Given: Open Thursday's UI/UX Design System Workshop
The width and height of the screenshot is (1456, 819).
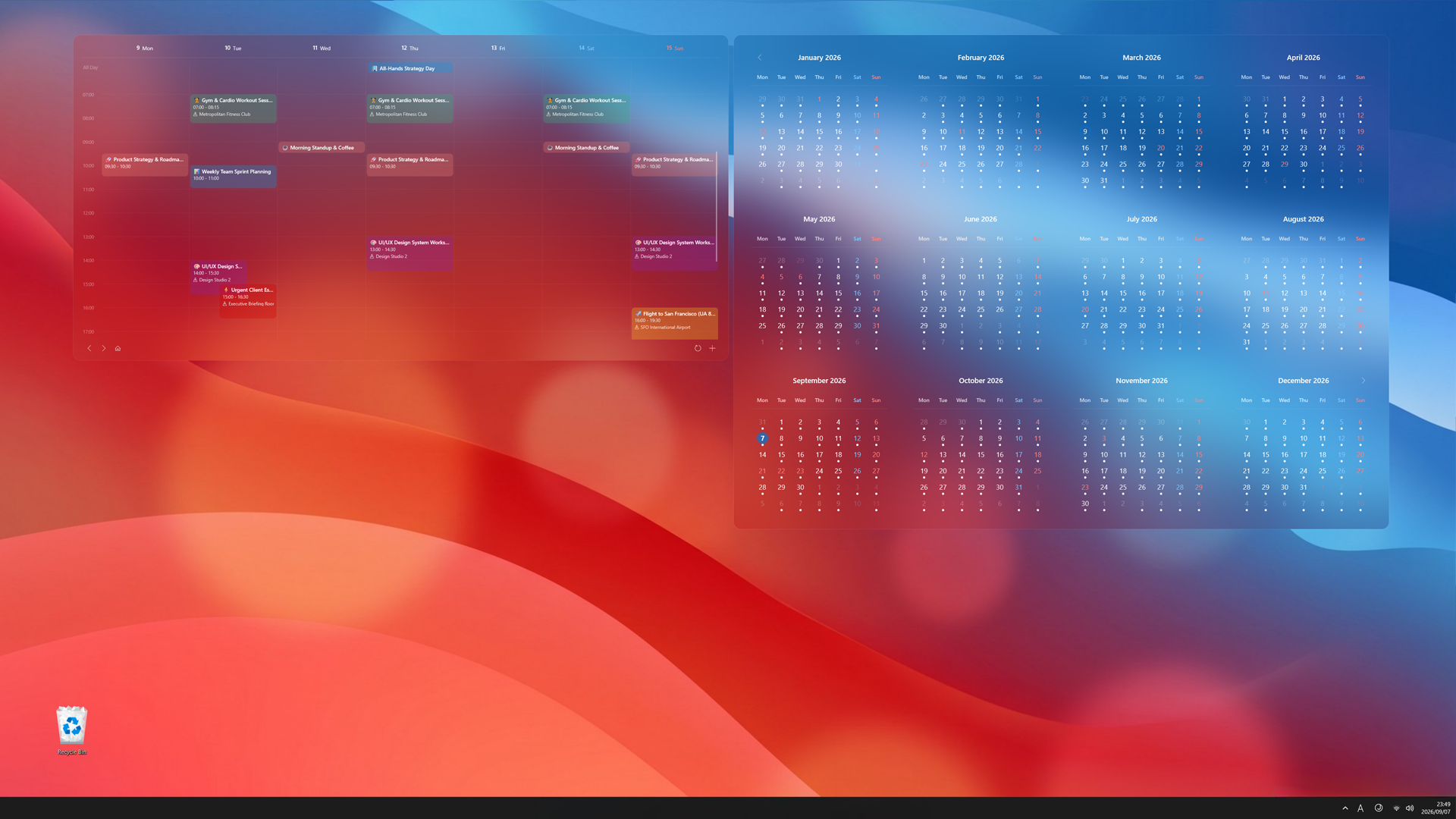Looking at the screenshot, I should pyautogui.click(x=410, y=254).
